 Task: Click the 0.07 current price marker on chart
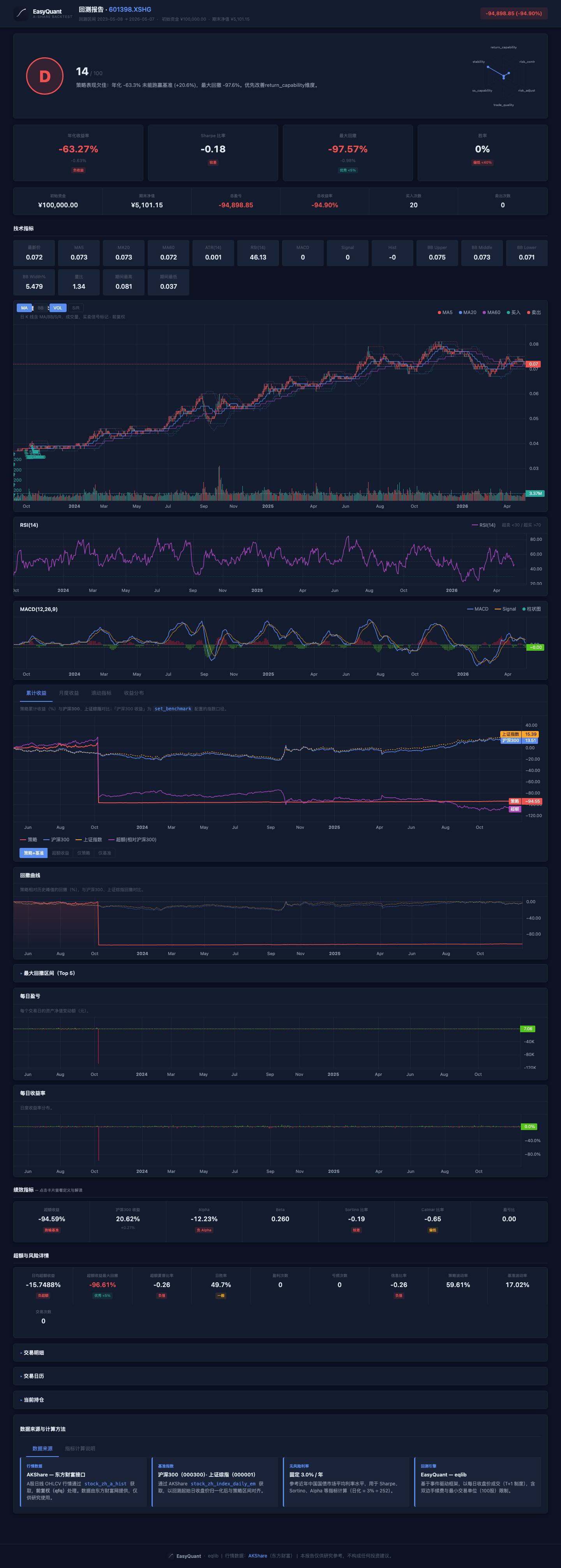534,364
